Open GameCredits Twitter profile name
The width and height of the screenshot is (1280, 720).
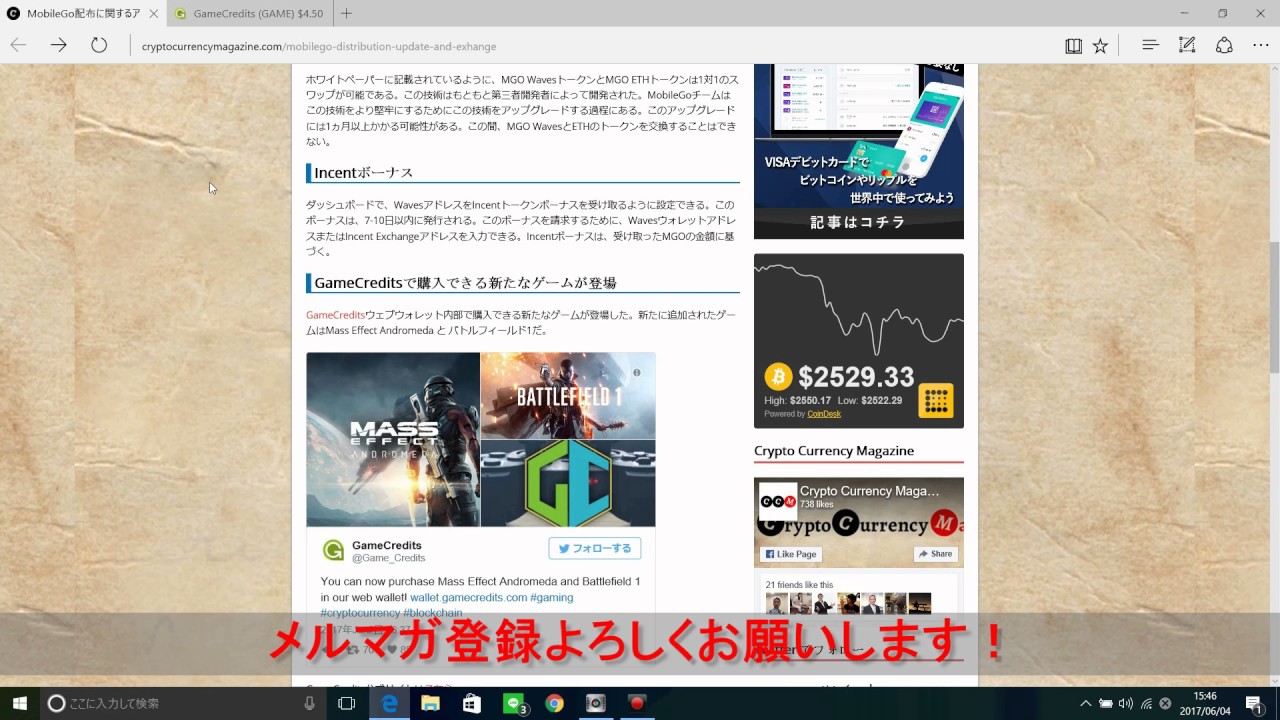387,545
